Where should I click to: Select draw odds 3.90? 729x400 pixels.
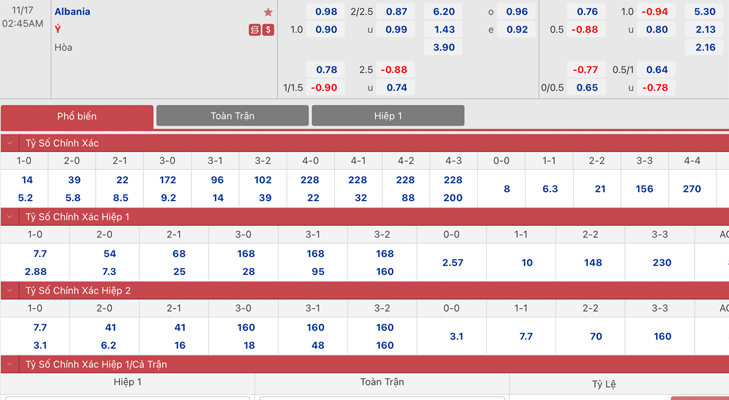pos(444,47)
